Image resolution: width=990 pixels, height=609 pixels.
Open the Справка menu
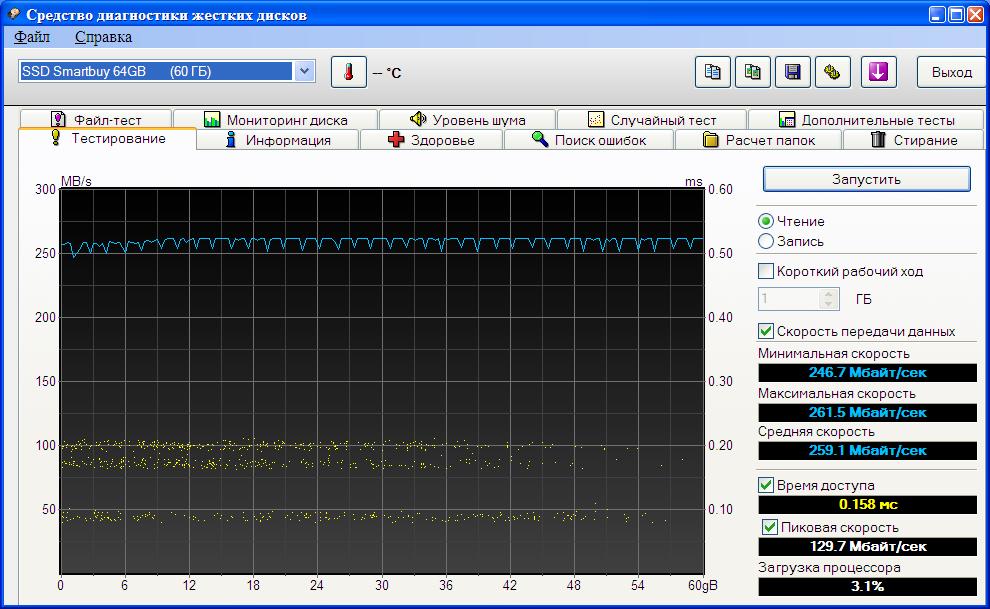[103, 37]
